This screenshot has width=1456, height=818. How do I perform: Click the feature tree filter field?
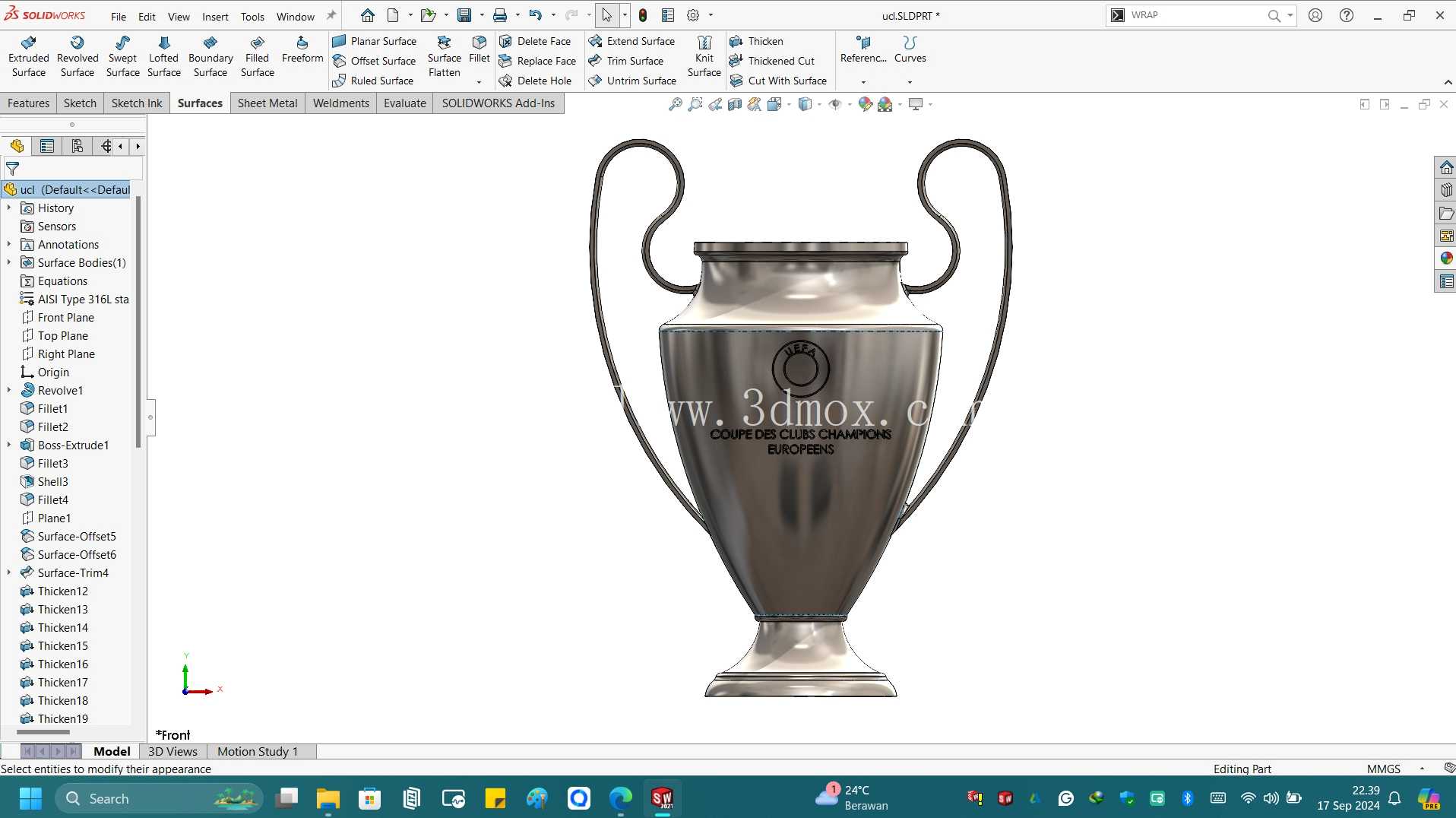tap(73, 168)
